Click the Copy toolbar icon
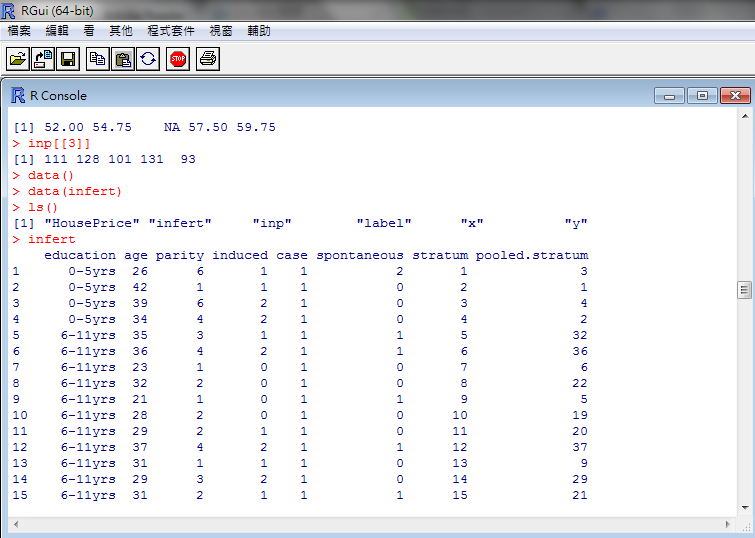 (98, 59)
